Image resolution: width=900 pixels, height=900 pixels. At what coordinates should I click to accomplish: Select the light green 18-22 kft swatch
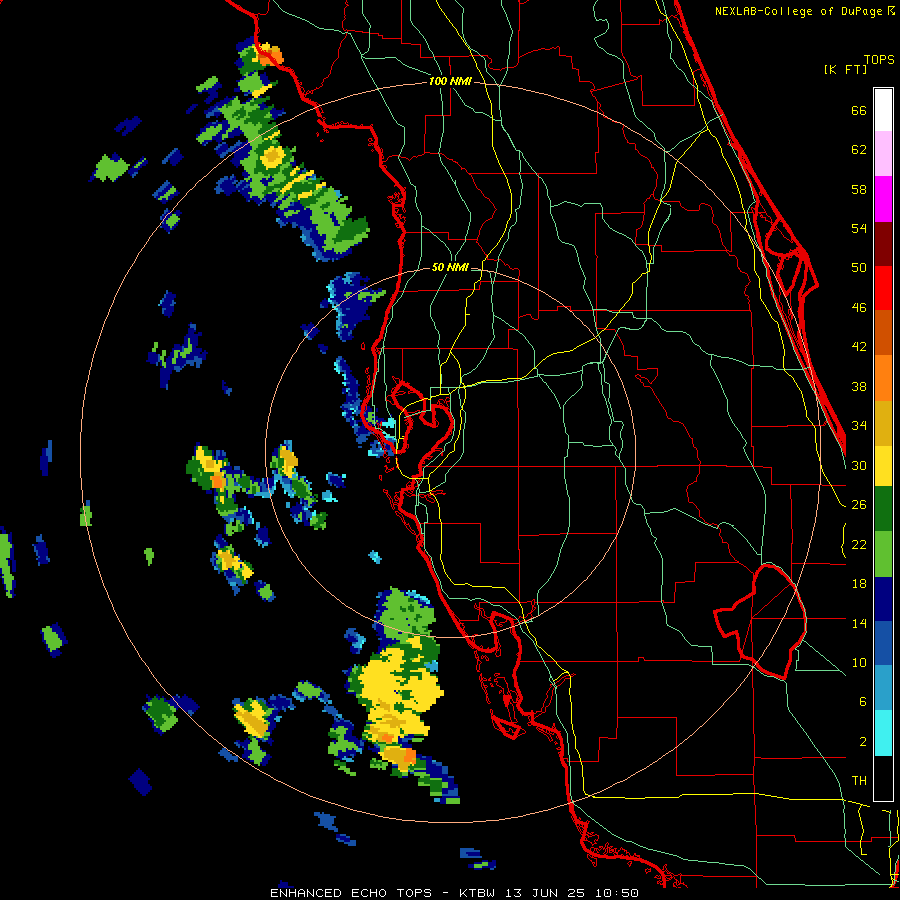coord(883,554)
